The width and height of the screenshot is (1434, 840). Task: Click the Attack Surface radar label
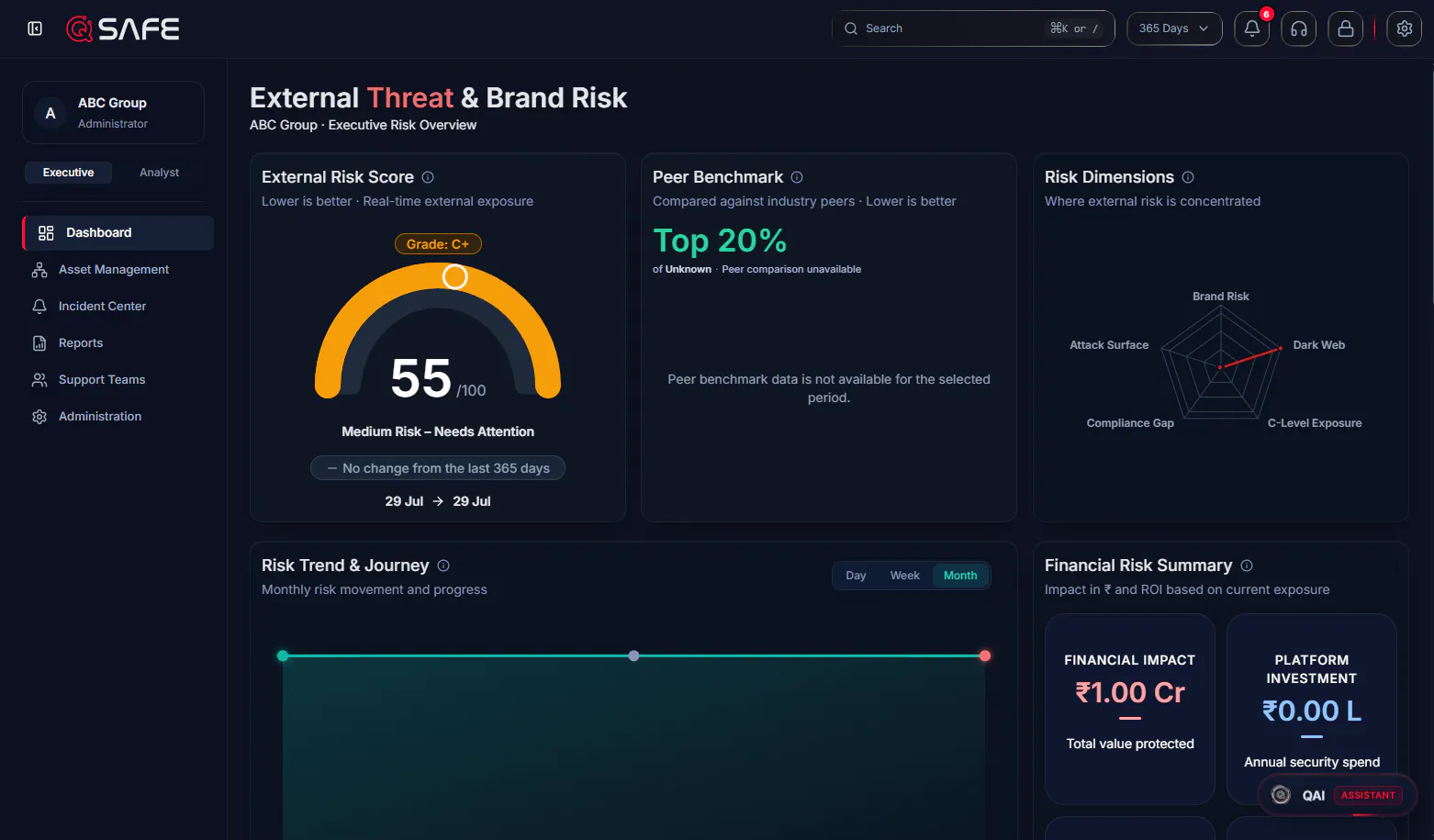[1109, 345]
